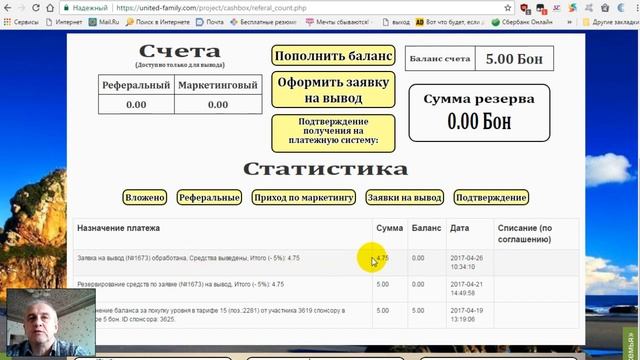Open the Mail.Ru bookmark
The image size is (640, 360).
104,22
